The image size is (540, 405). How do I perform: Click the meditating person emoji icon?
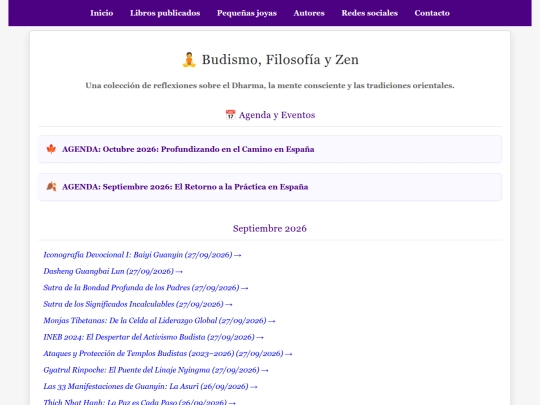click(x=189, y=60)
